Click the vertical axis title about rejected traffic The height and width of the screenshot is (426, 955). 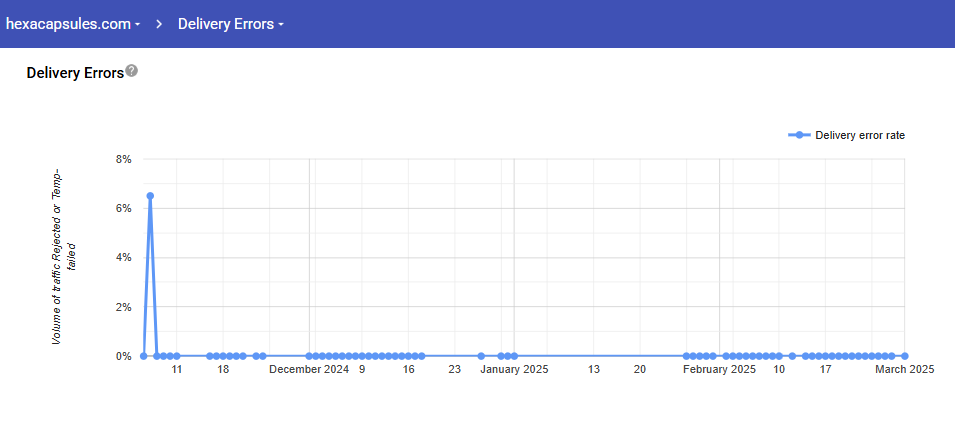(x=63, y=257)
